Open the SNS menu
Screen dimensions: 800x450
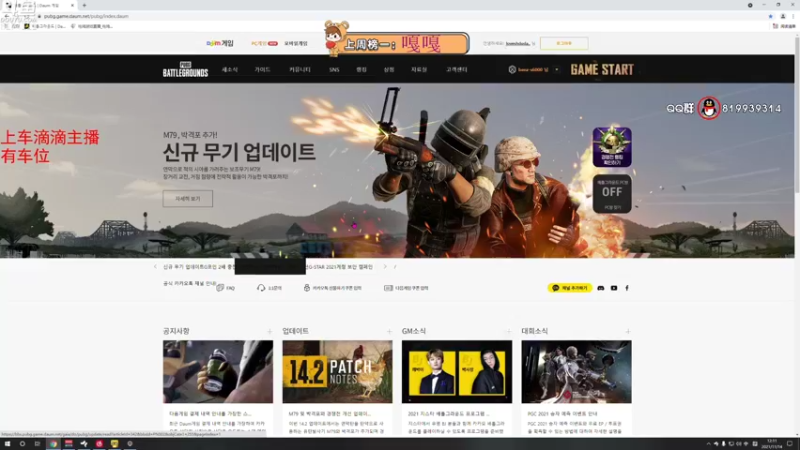334,69
